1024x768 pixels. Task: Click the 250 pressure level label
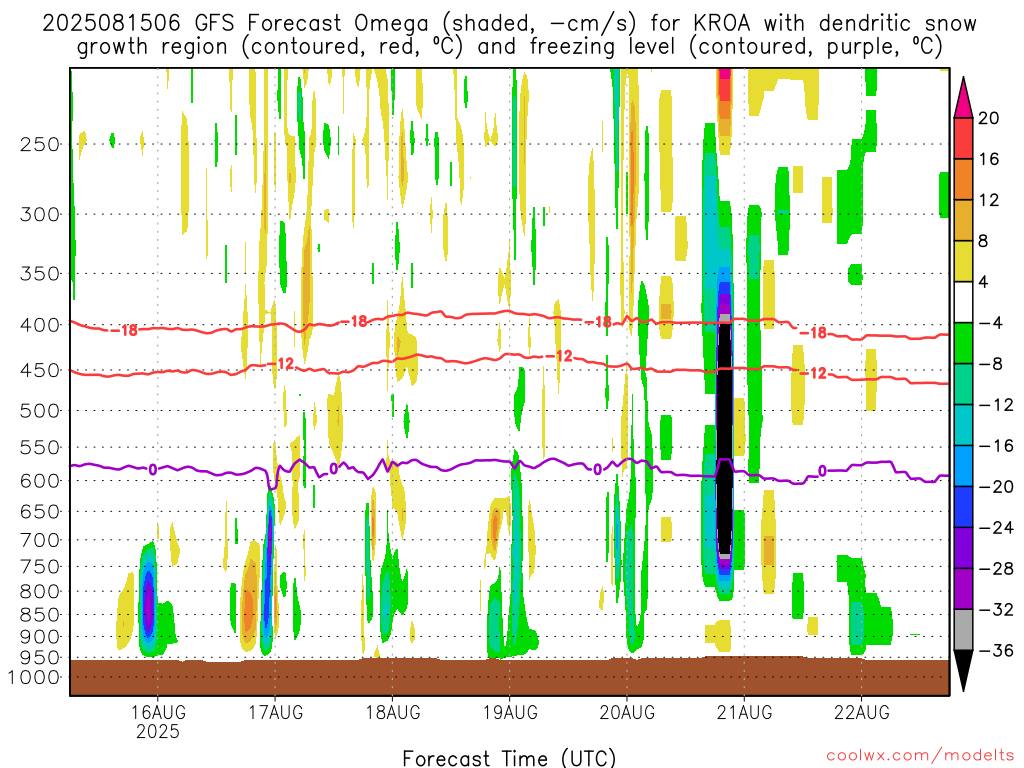point(40,144)
